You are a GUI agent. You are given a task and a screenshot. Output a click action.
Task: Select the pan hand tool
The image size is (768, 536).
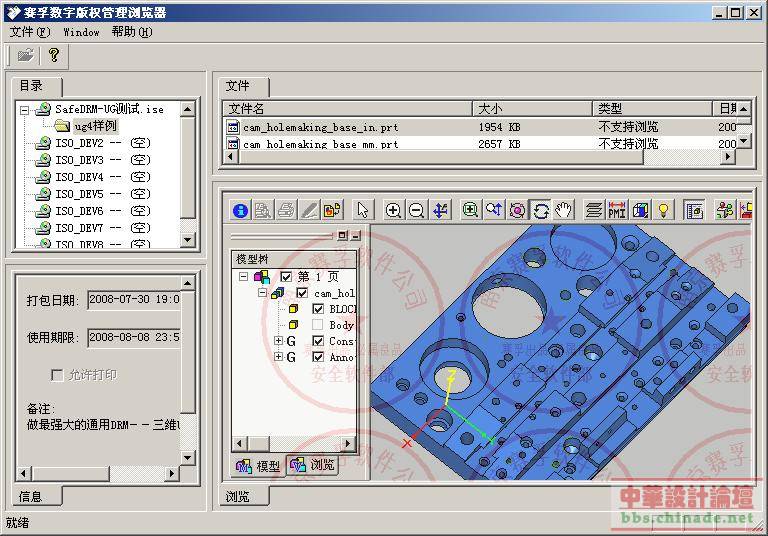(564, 211)
